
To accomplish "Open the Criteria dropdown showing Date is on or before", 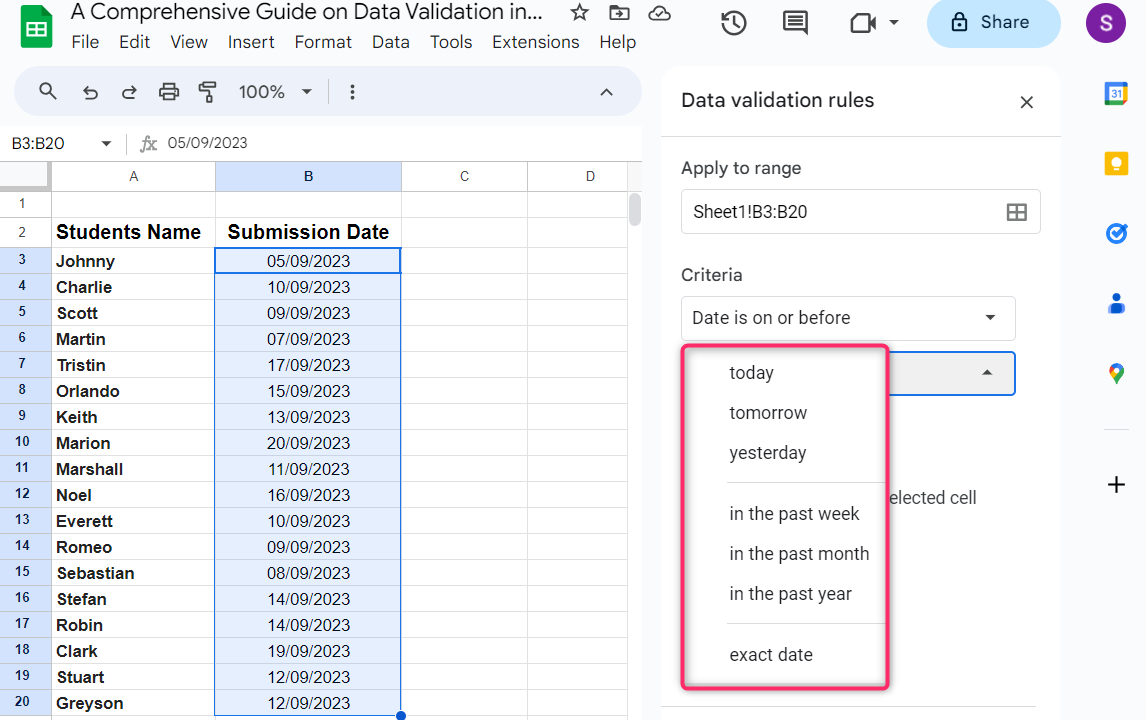I will click(847, 318).
